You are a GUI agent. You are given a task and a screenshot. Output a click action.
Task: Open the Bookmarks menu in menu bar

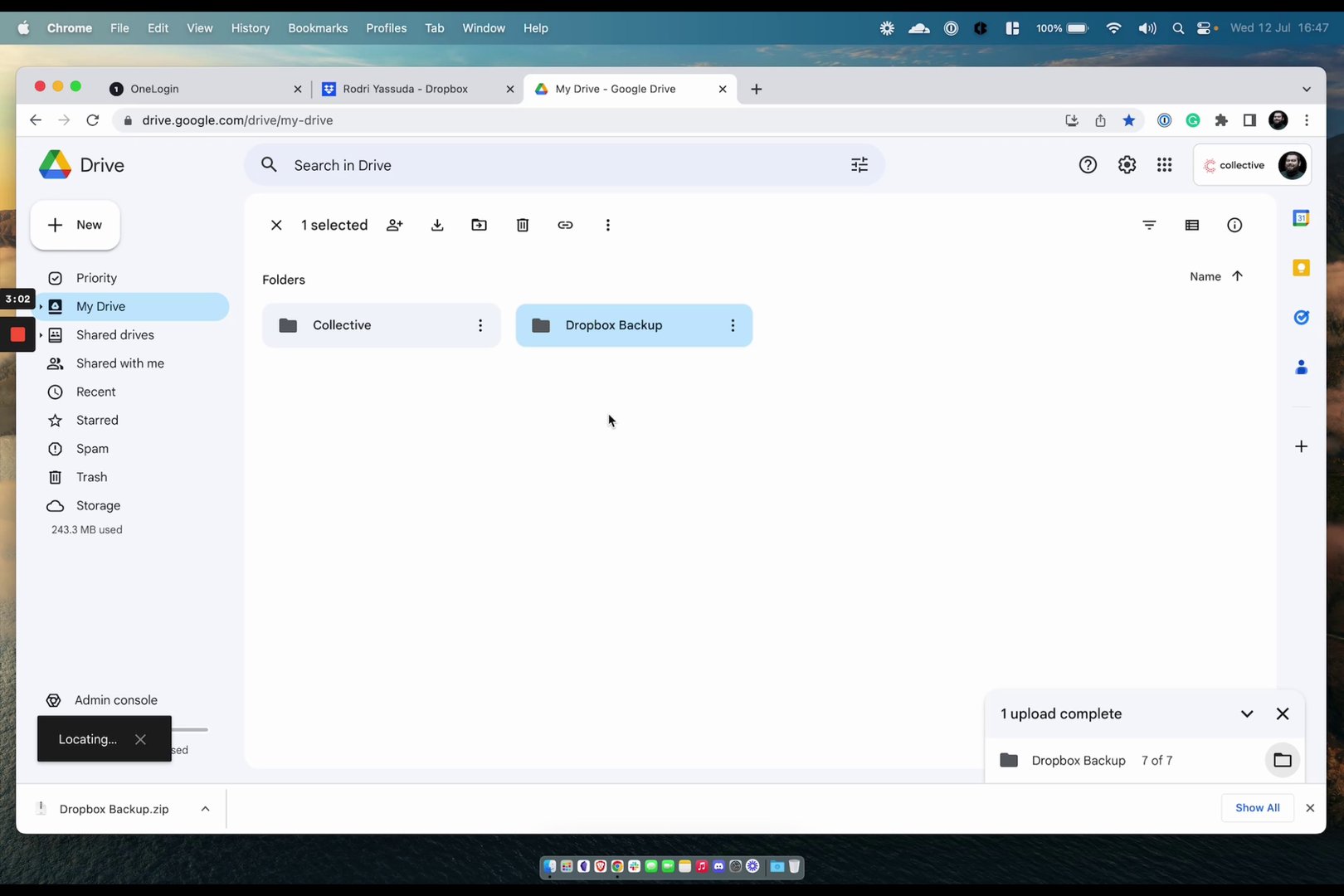(x=318, y=28)
